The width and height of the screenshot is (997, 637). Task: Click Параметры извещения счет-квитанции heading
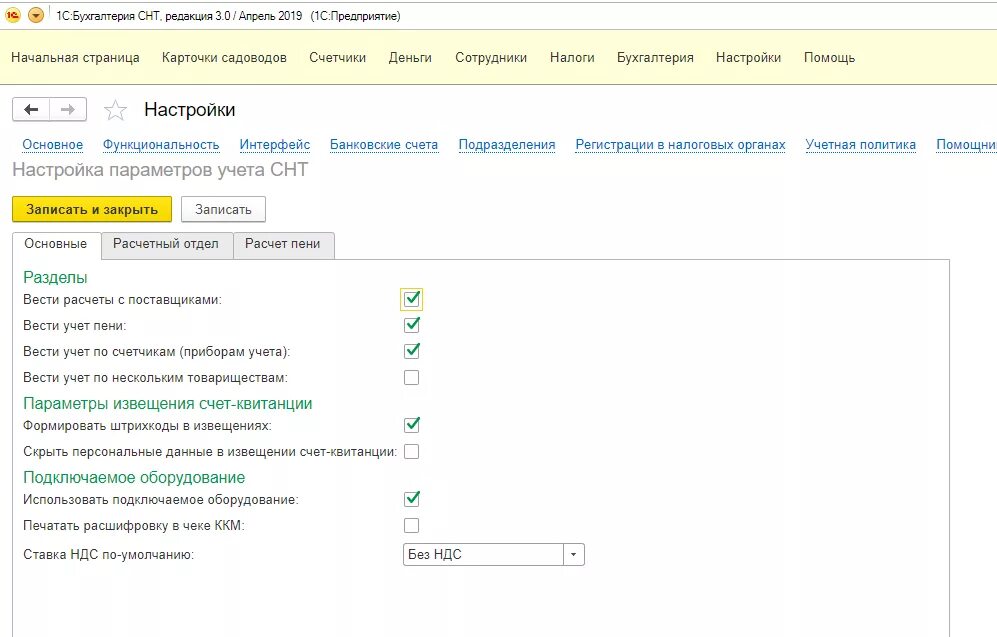point(168,404)
